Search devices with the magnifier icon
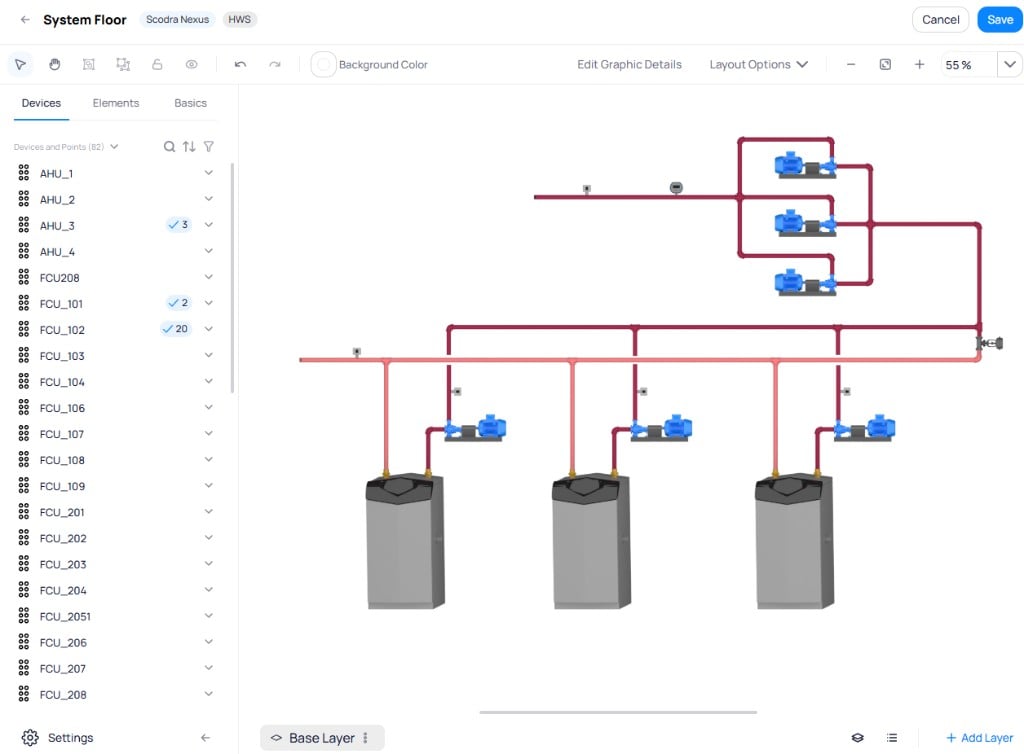This screenshot has width=1024, height=754. (x=169, y=147)
